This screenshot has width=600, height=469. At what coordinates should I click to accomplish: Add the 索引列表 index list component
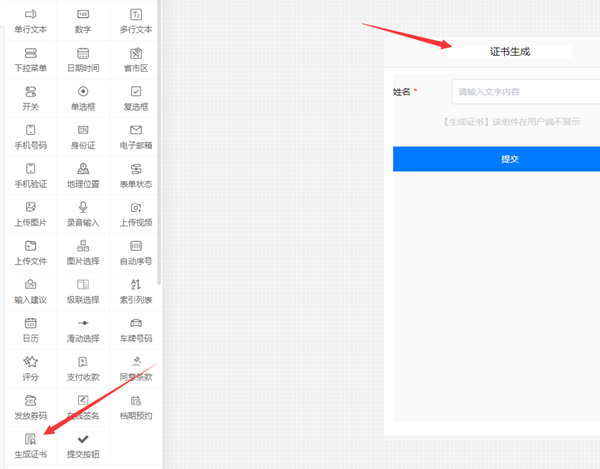pos(136,292)
